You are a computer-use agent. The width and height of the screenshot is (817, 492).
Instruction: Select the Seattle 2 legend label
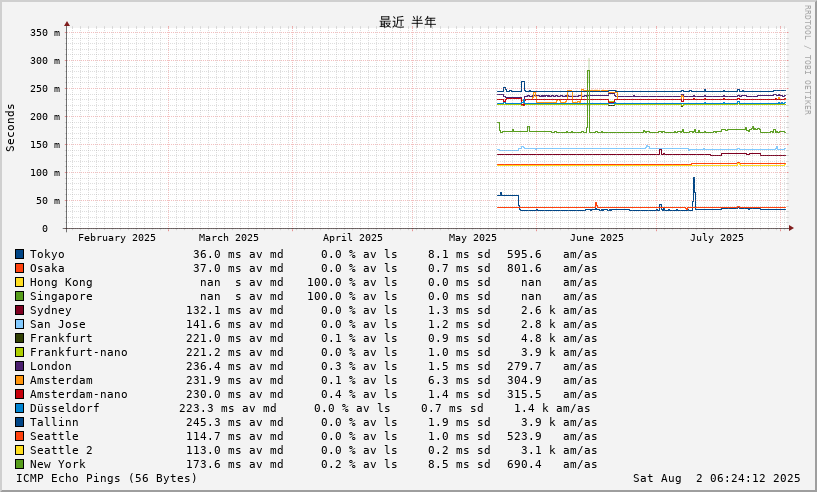coord(61,450)
